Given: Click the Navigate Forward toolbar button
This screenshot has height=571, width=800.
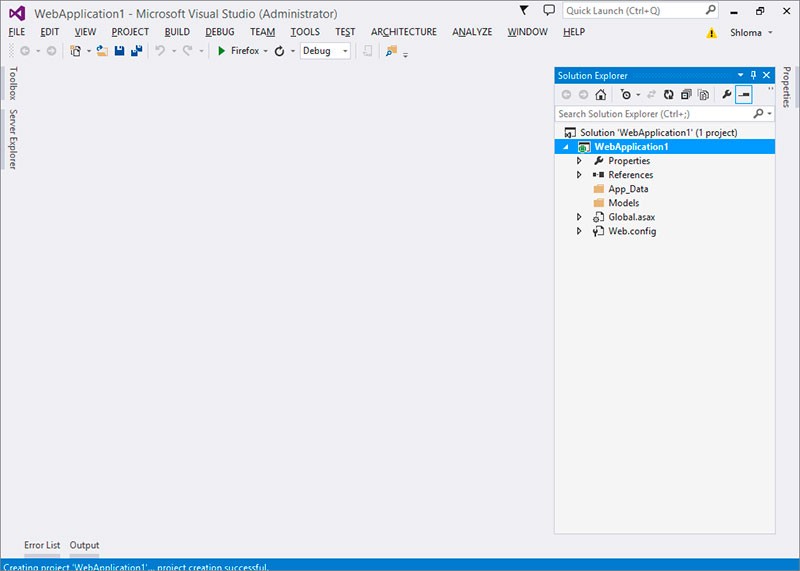Looking at the screenshot, I should tap(51, 51).
